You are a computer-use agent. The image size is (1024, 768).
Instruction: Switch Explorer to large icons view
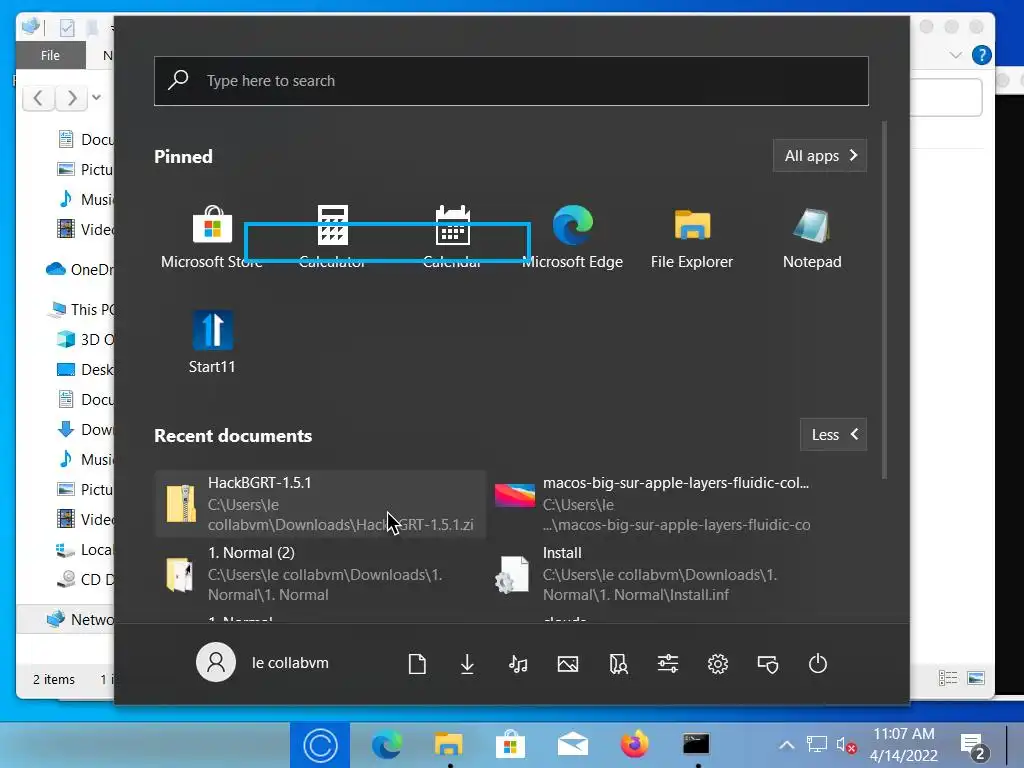coord(976,679)
